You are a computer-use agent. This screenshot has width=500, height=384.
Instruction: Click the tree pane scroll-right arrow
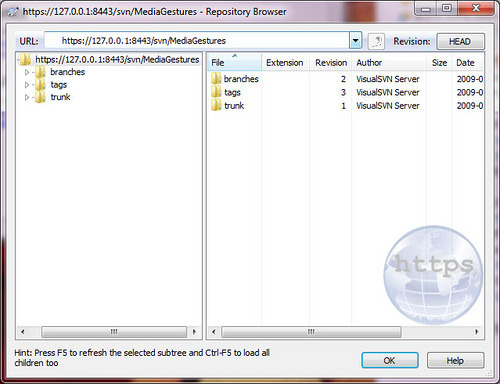click(194, 332)
